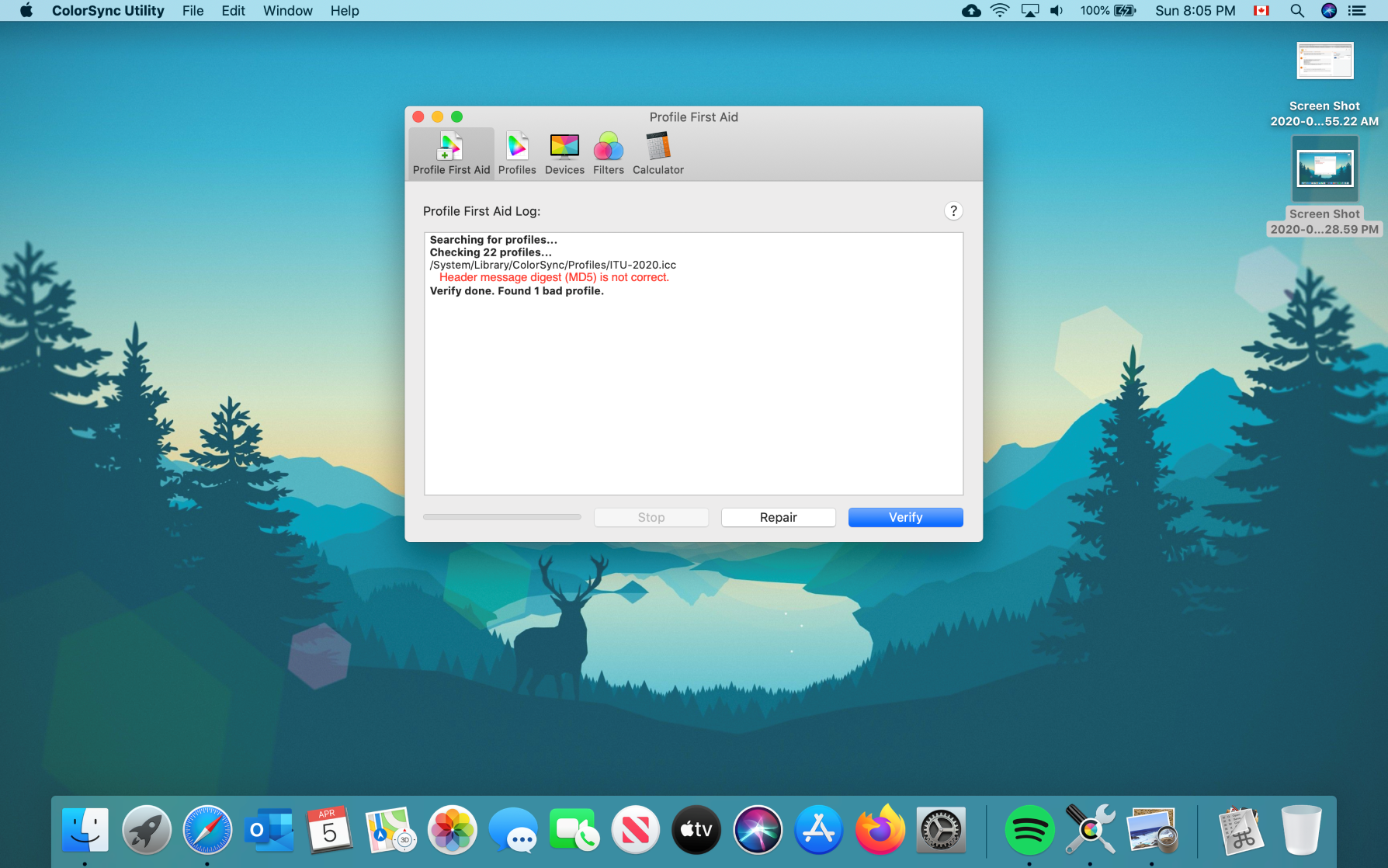Open the Devices toolbar section
The height and width of the screenshot is (868, 1388).
[x=564, y=153]
